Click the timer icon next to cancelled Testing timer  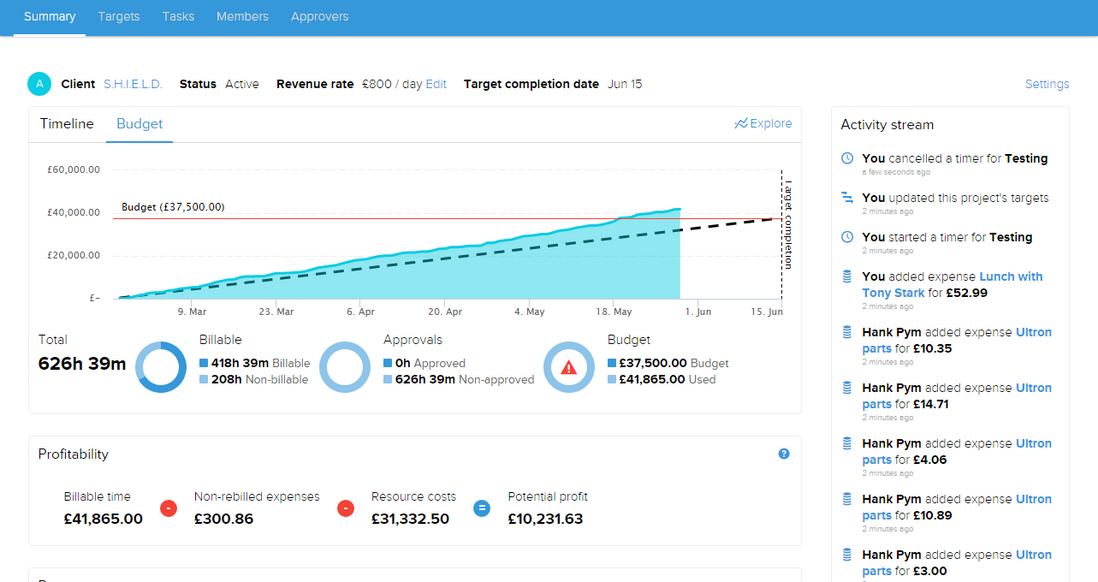(847, 158)
